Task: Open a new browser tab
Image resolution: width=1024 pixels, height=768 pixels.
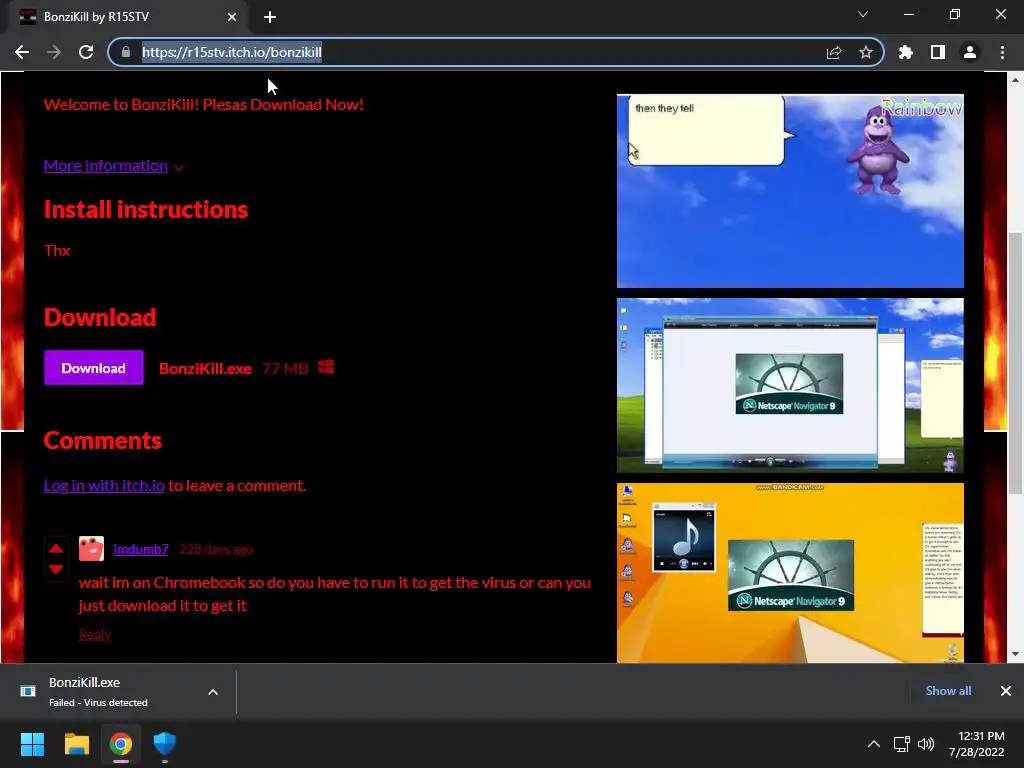Action: [x=270, y=17]
